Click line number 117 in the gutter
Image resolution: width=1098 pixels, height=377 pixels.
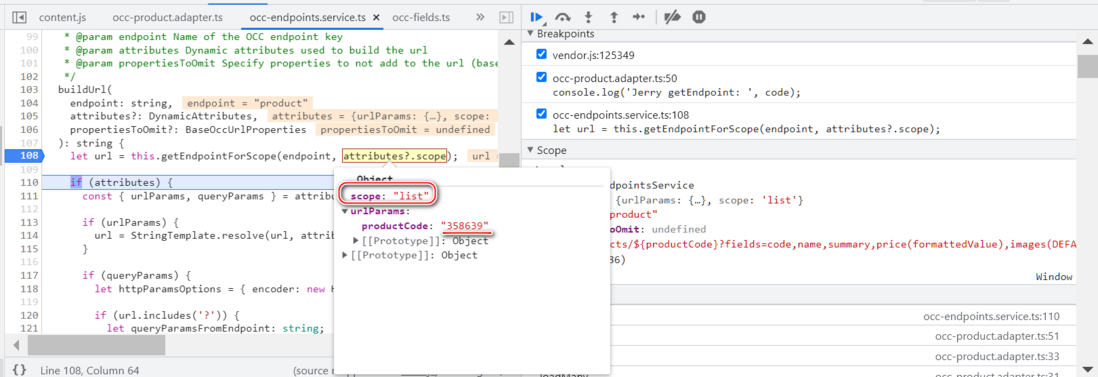tap(29, 276)
